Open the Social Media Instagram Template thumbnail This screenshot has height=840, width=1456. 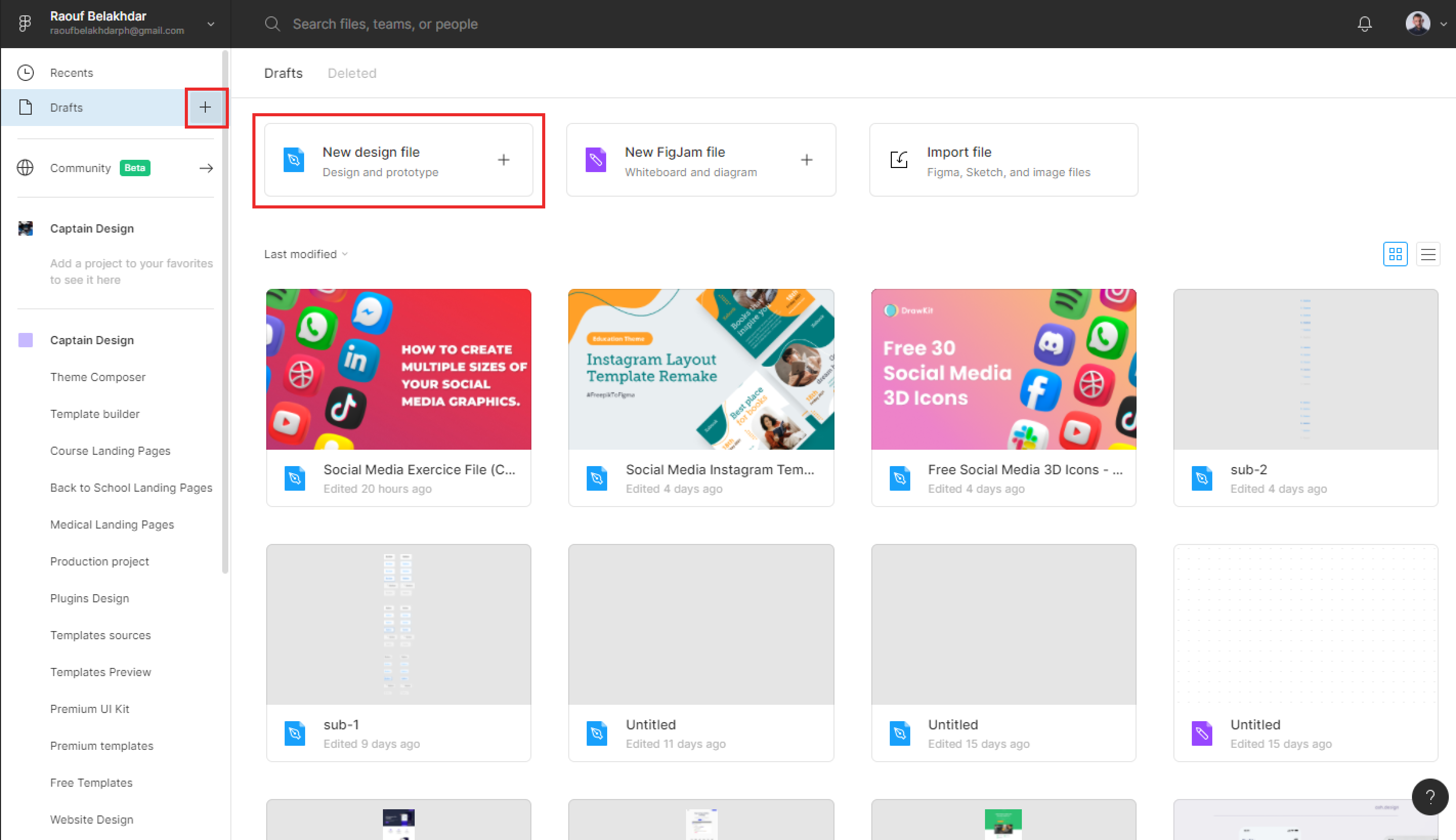pyautogui.click(x=700, y=369)
